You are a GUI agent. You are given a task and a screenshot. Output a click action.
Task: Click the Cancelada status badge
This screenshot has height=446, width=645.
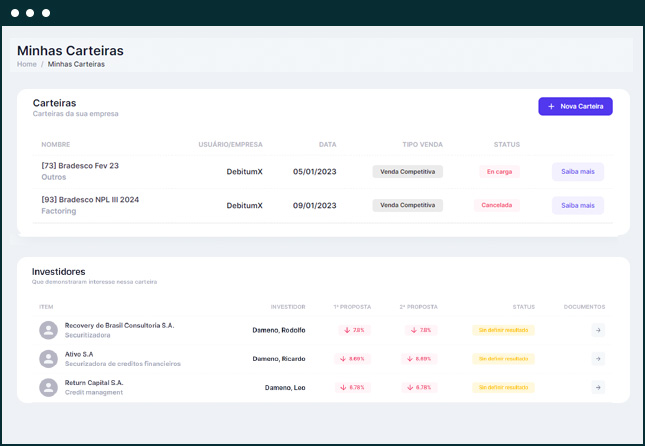click(x=497, y=205)
